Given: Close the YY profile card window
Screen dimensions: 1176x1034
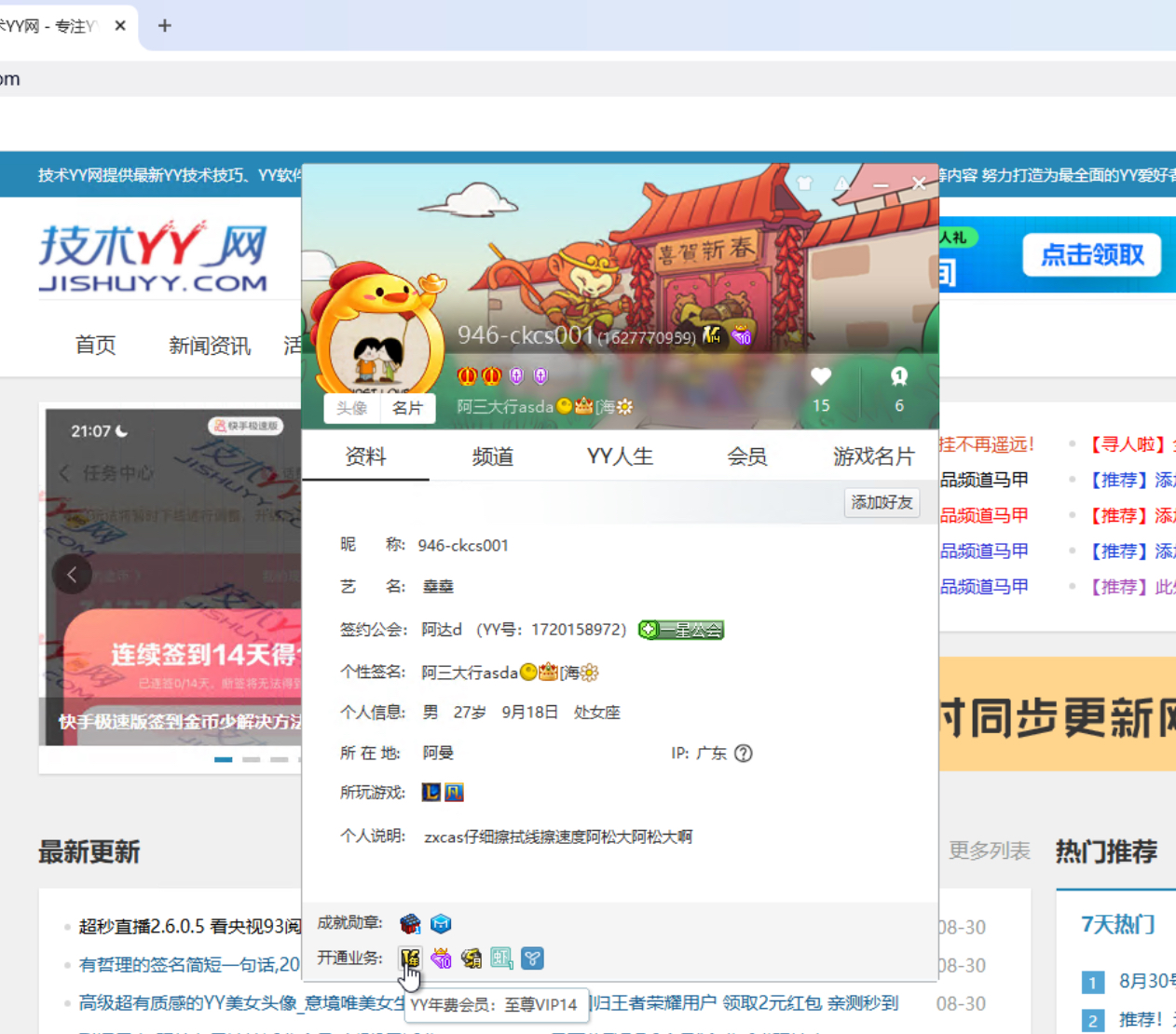Looking at the screenshot, I should pos(919,184).
